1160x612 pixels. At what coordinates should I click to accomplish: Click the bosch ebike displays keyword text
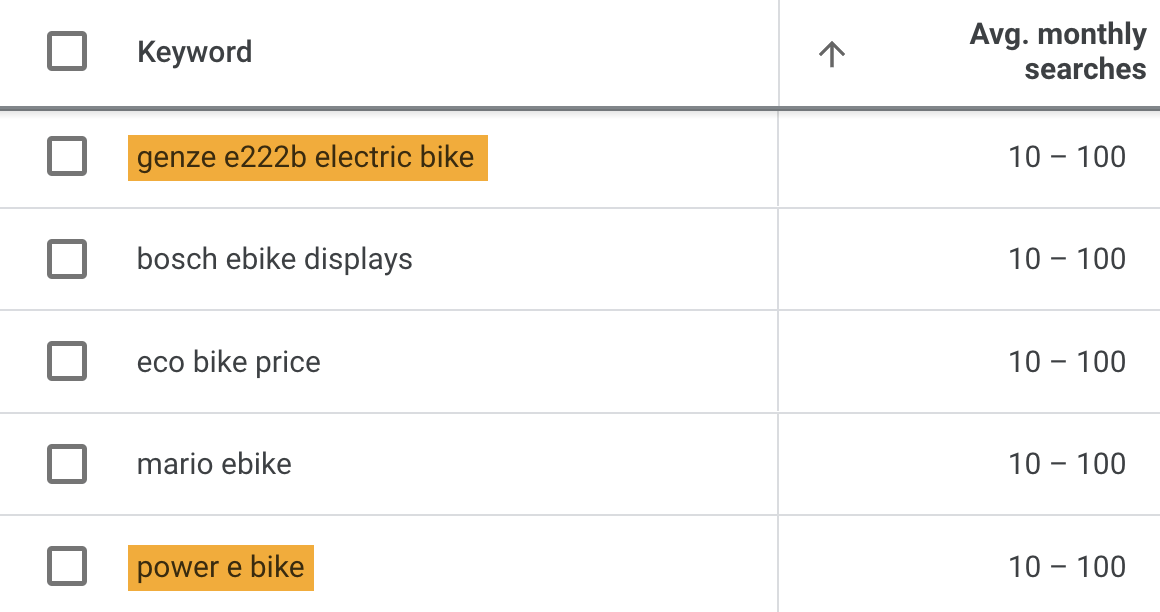coord(275,259)
